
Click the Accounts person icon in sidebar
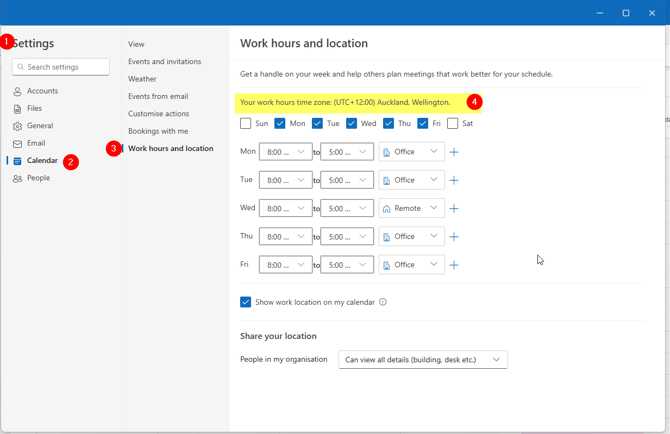17,91
